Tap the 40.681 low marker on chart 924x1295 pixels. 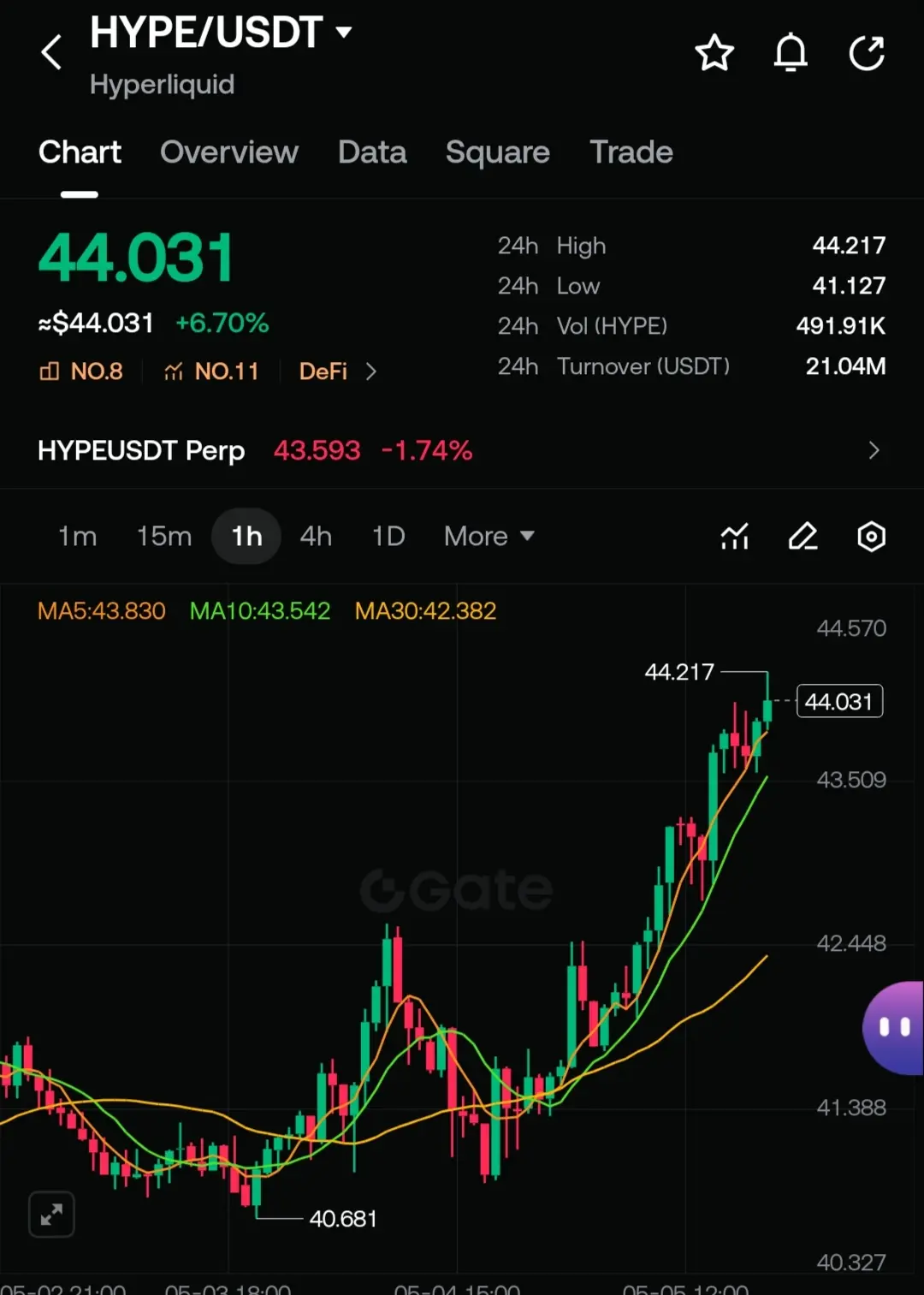point(342,1218)
